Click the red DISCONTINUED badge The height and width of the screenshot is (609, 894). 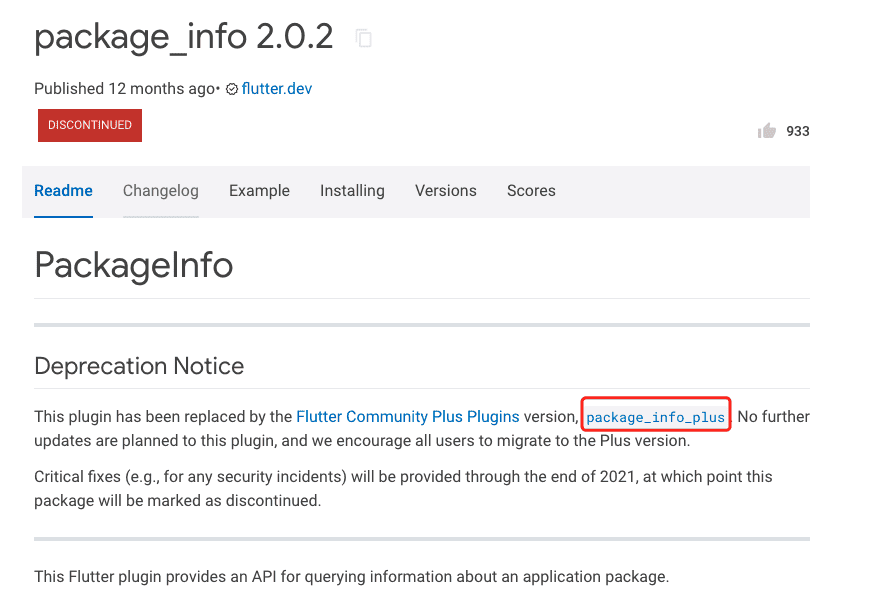pos(90,125)
